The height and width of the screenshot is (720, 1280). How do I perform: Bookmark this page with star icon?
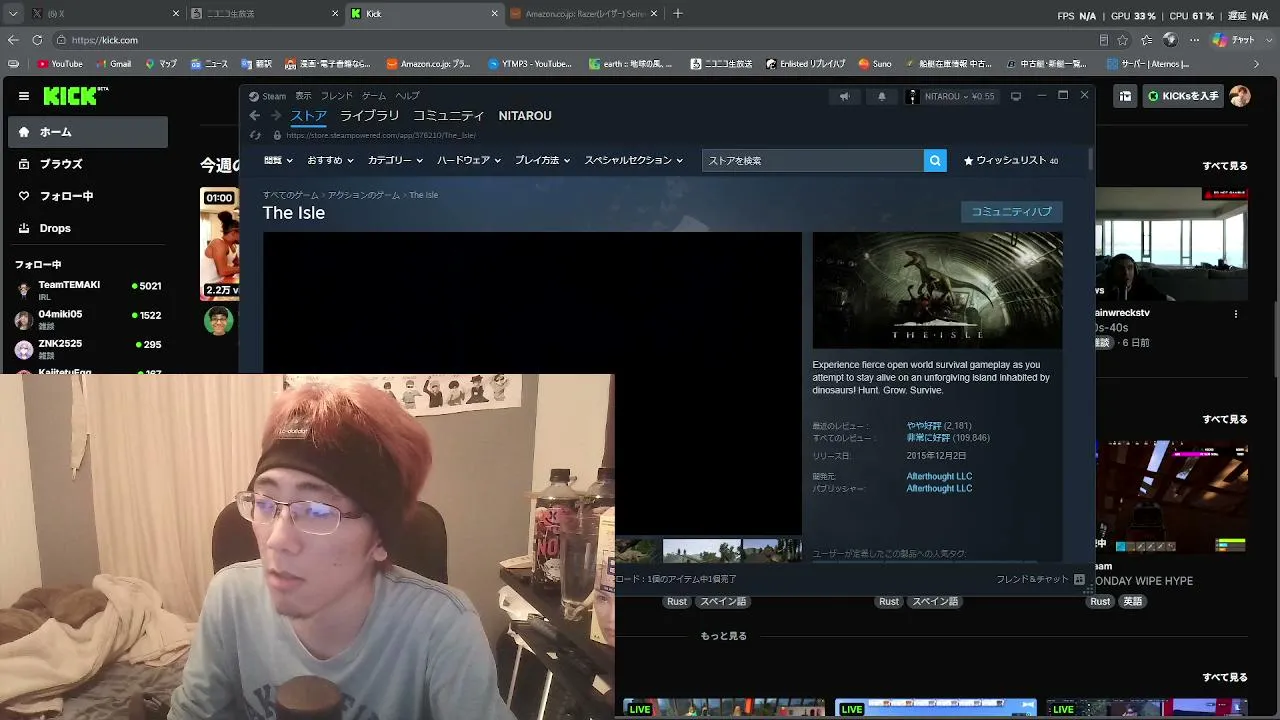tap(1123, 40)
